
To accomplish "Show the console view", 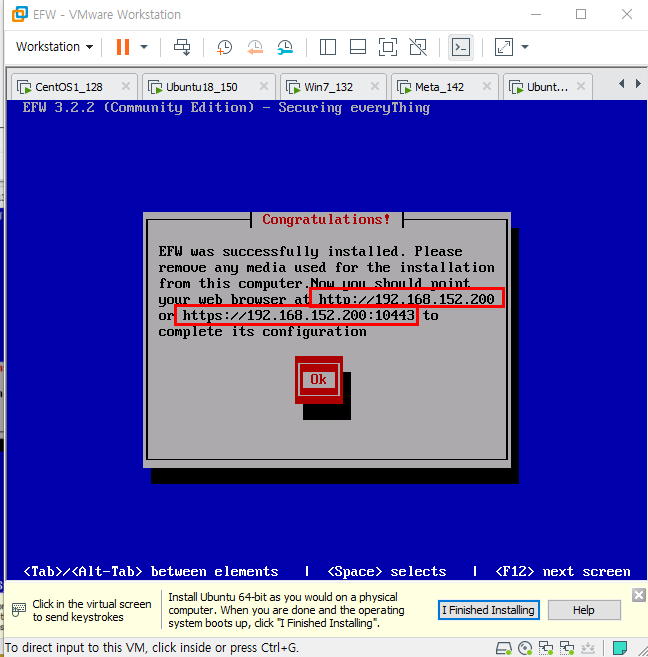I will coord(461,47).
